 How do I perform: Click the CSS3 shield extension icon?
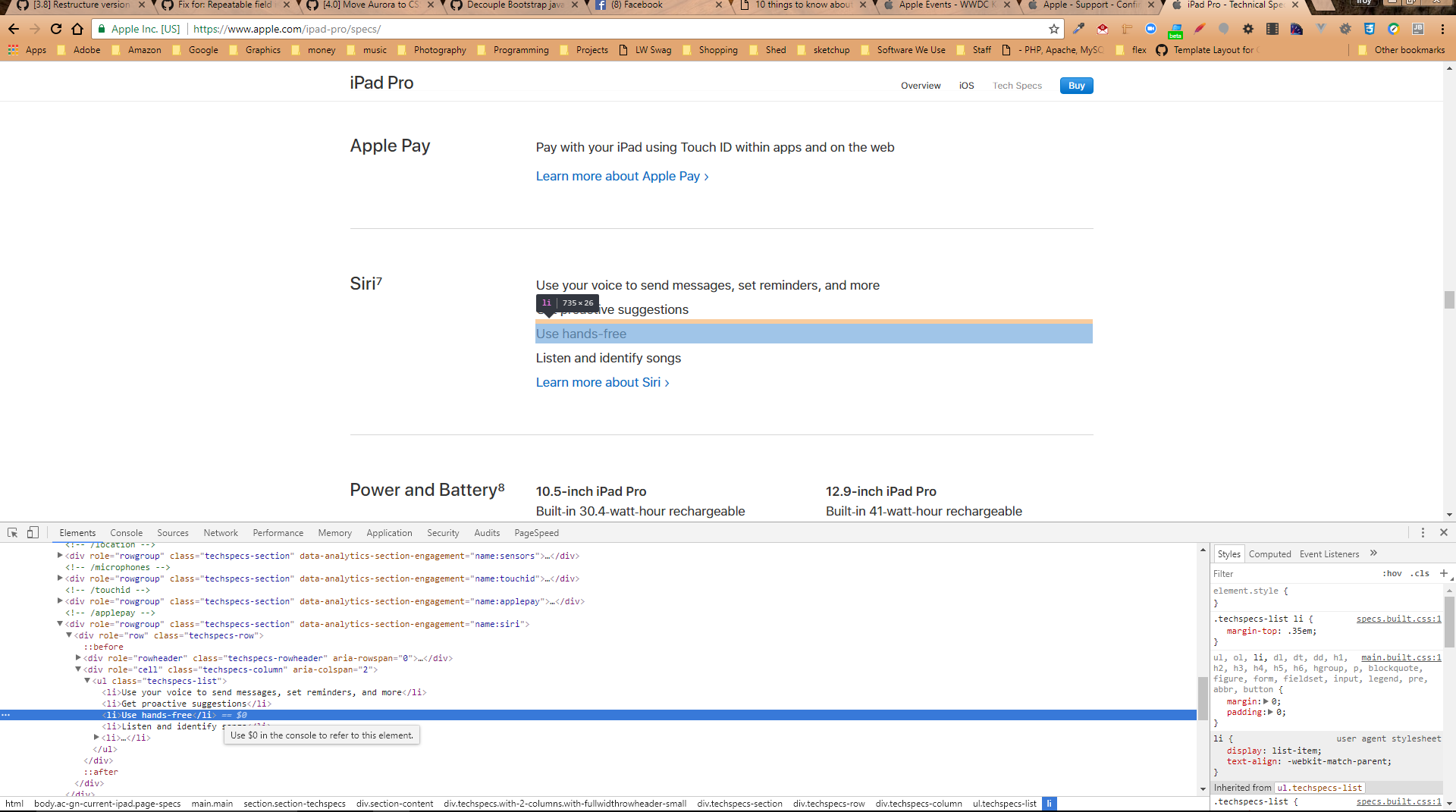point(1370,29)
